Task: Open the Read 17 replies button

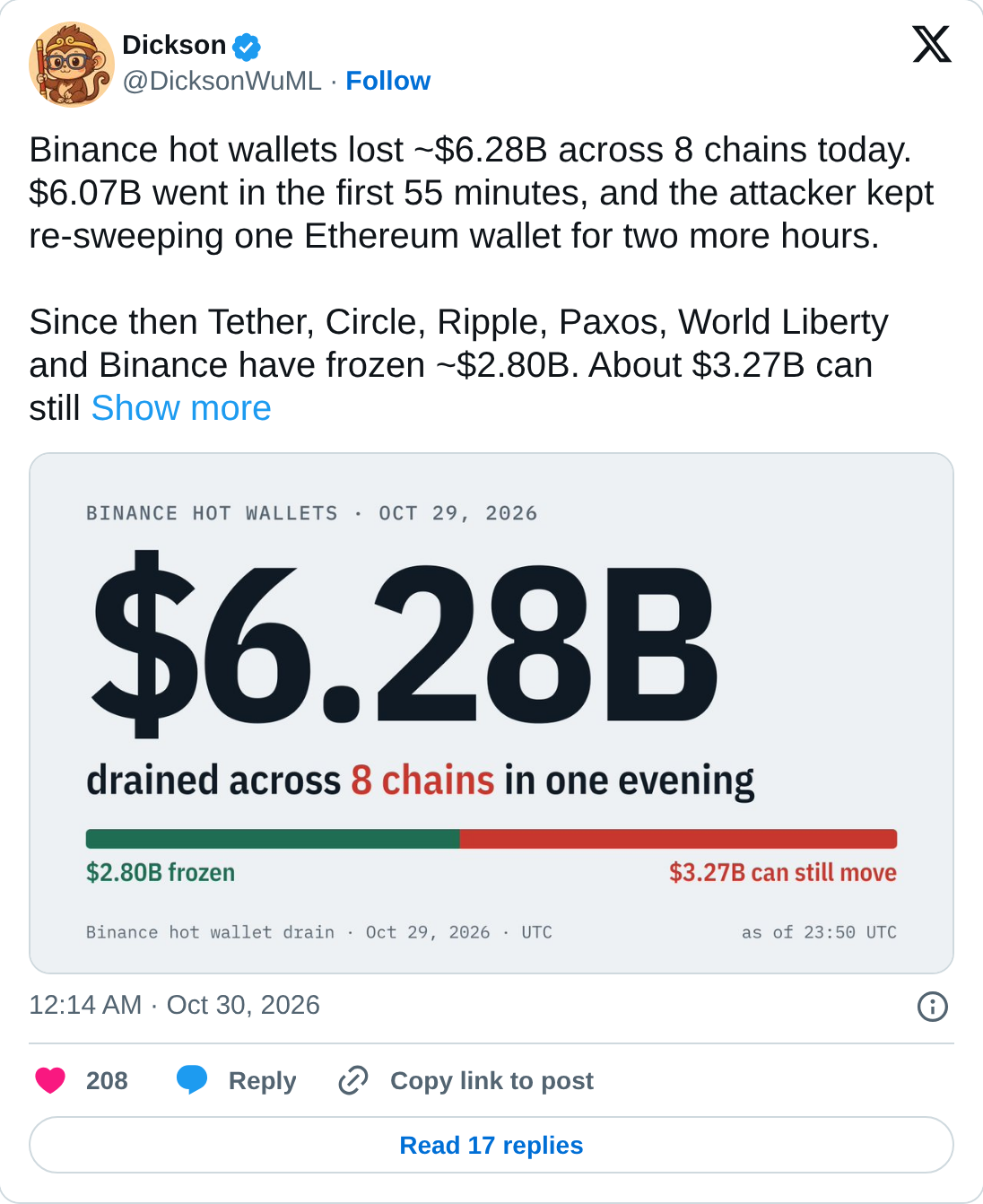Action: tap(491, 1145)
